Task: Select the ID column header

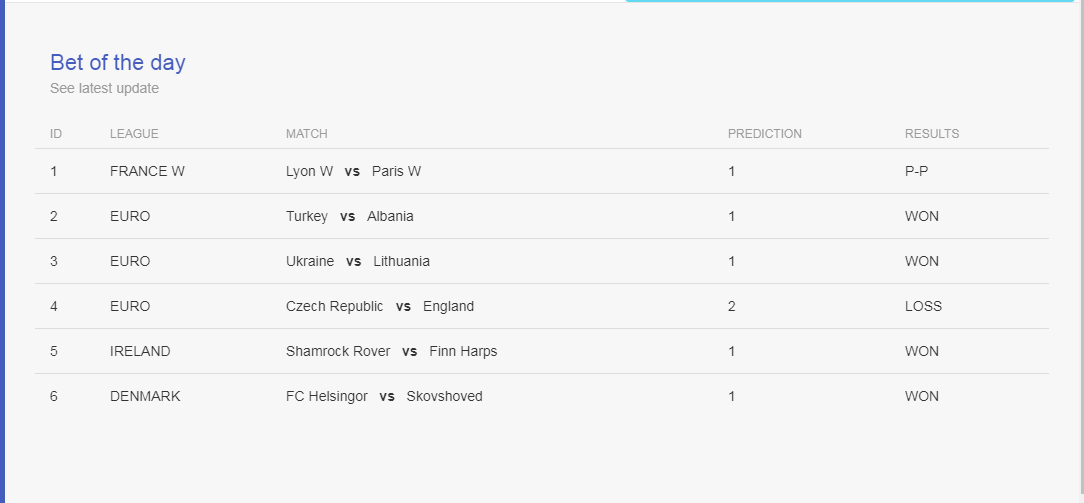Action: click(x=56, y=134)
